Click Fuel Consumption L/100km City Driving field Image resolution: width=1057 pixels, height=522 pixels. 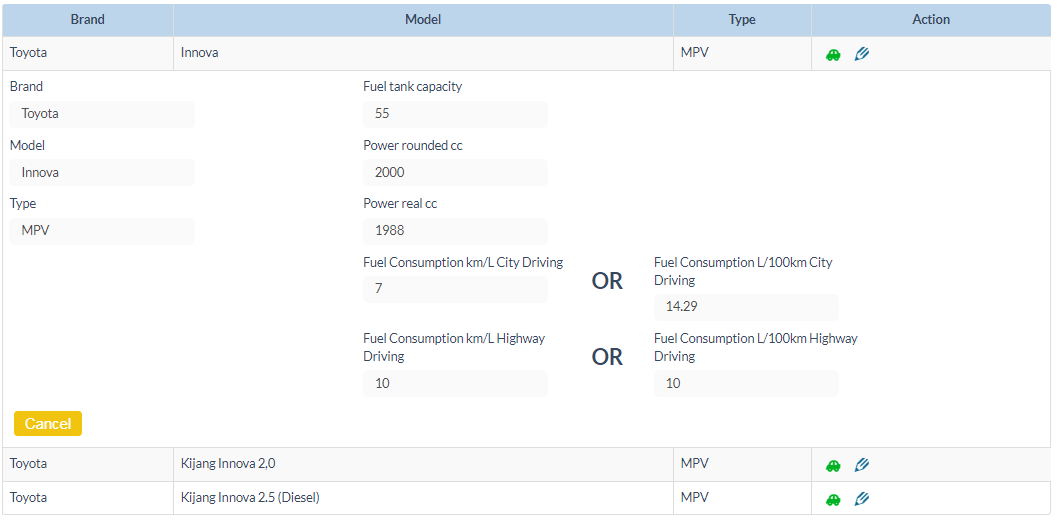click(746, 307)
